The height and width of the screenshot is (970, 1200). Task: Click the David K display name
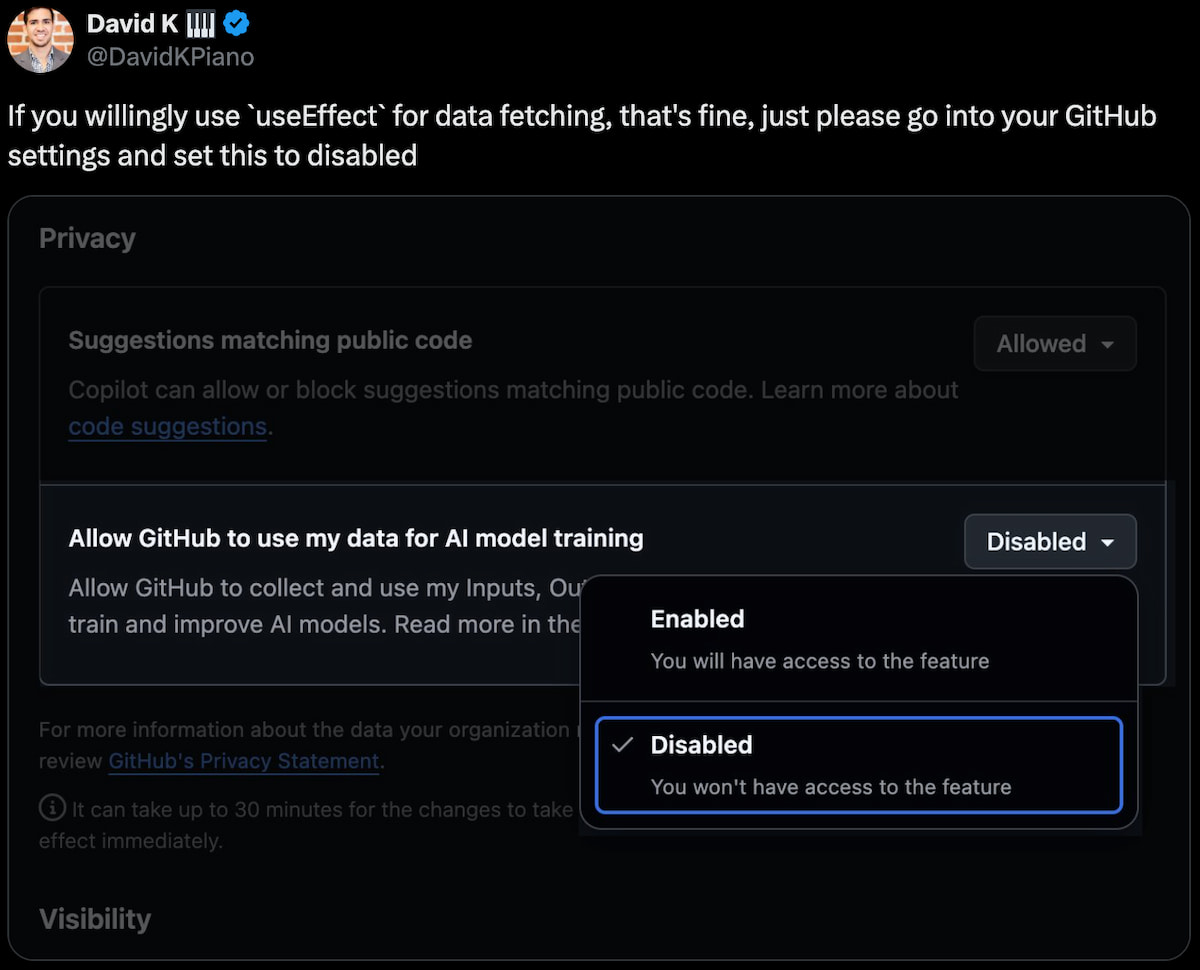click(133, 23)
